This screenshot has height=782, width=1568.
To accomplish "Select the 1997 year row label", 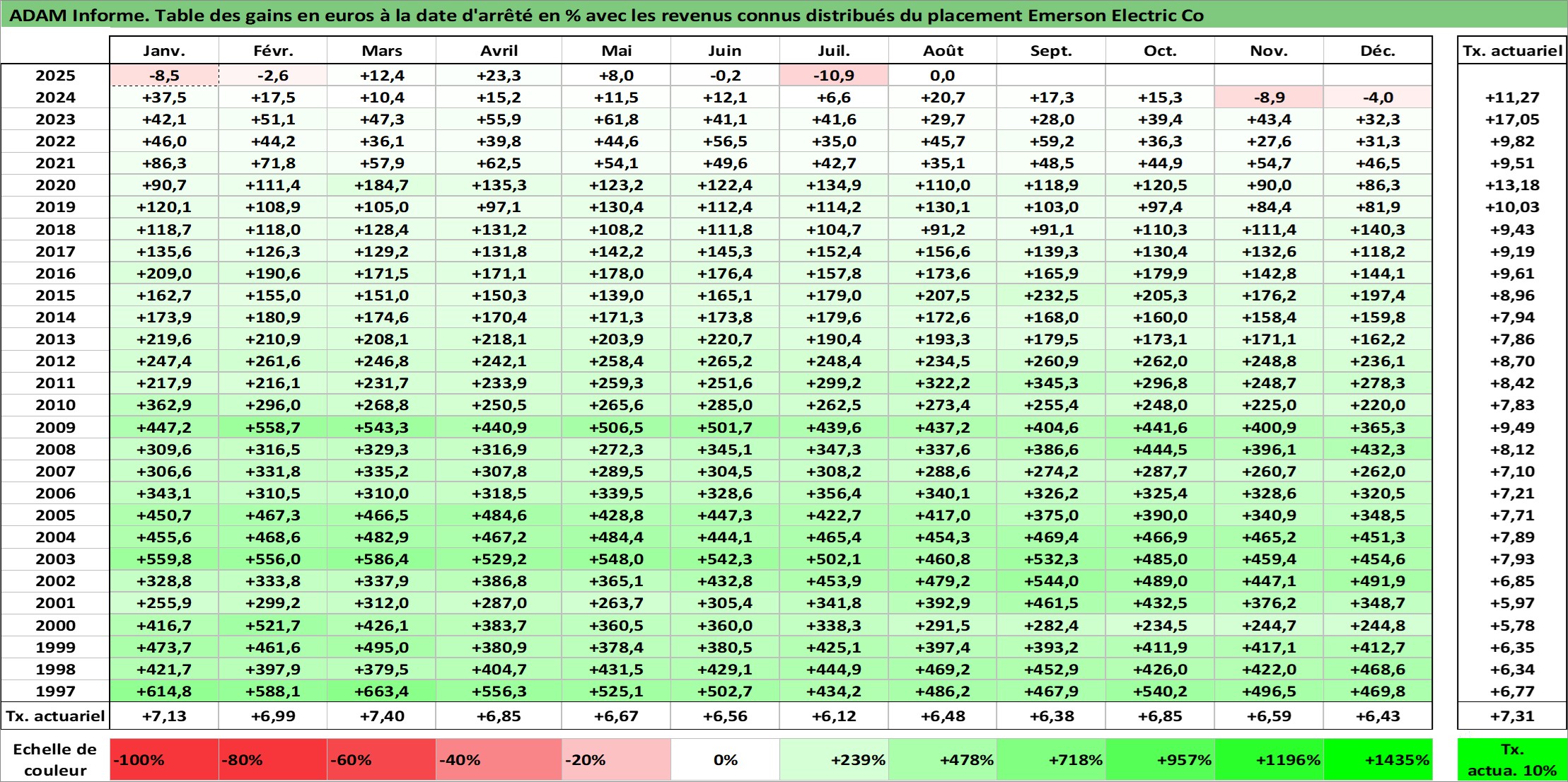I will point(55,691).
